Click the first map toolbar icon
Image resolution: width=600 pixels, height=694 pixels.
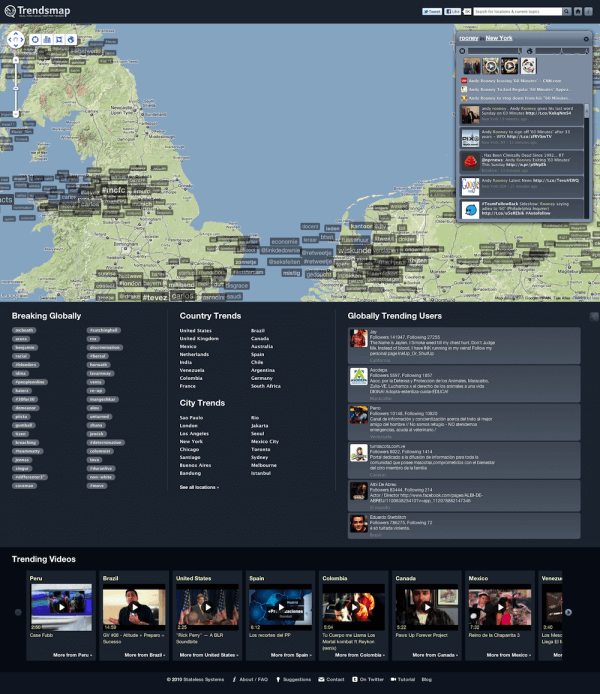click(x=35, y=39)
